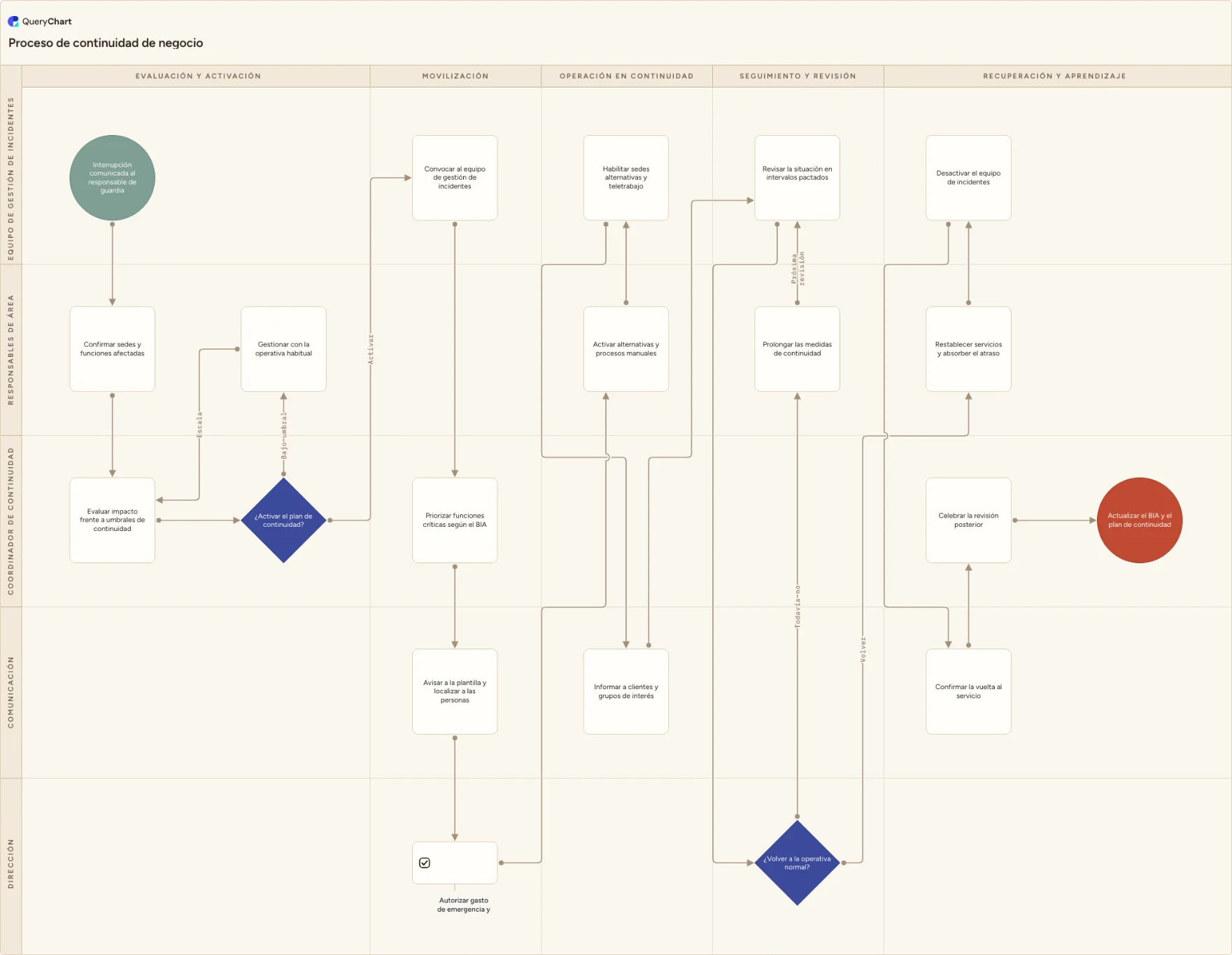
Task: Select the 'Priorizar funciones críticas según el BIA' node
Action: tap(455, 521)
